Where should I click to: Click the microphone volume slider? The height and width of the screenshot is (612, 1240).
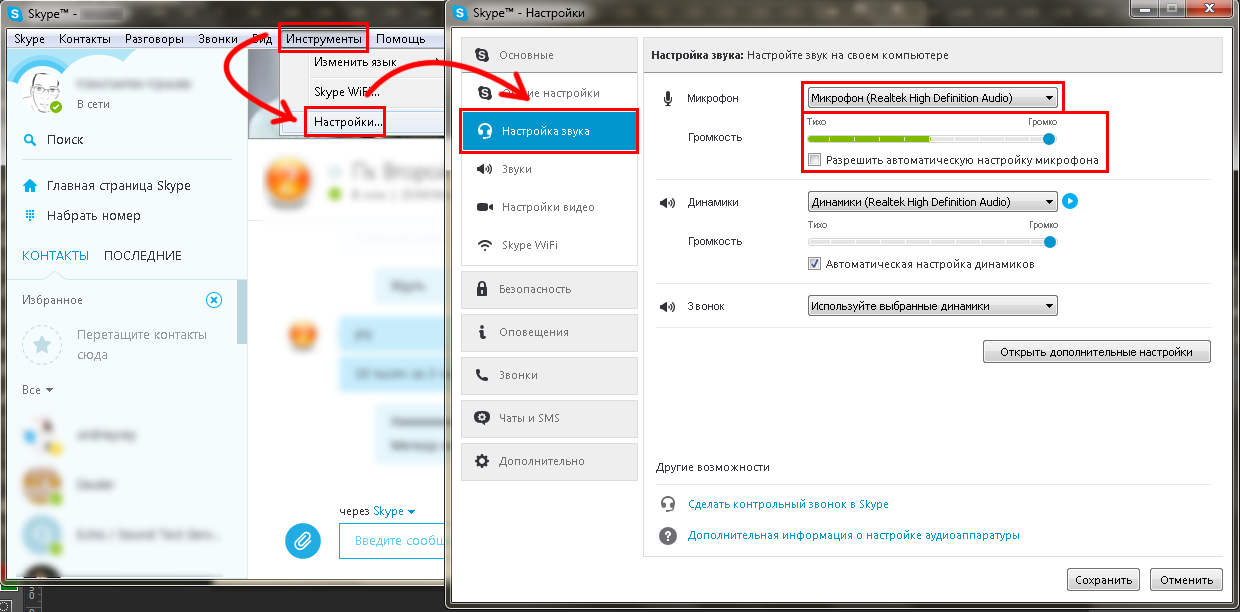pyautogui.click(x=931, y=139)
